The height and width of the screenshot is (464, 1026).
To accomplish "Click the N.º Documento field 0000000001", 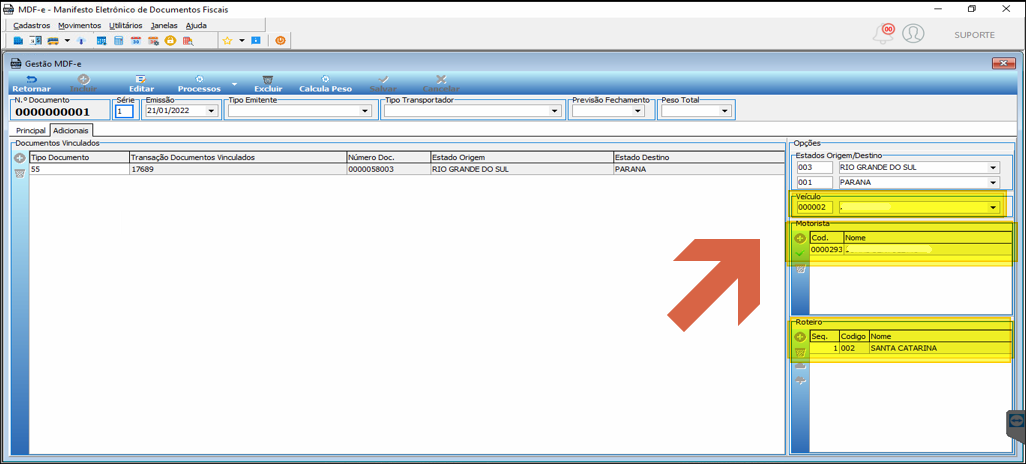I will (x=52, y=112).
